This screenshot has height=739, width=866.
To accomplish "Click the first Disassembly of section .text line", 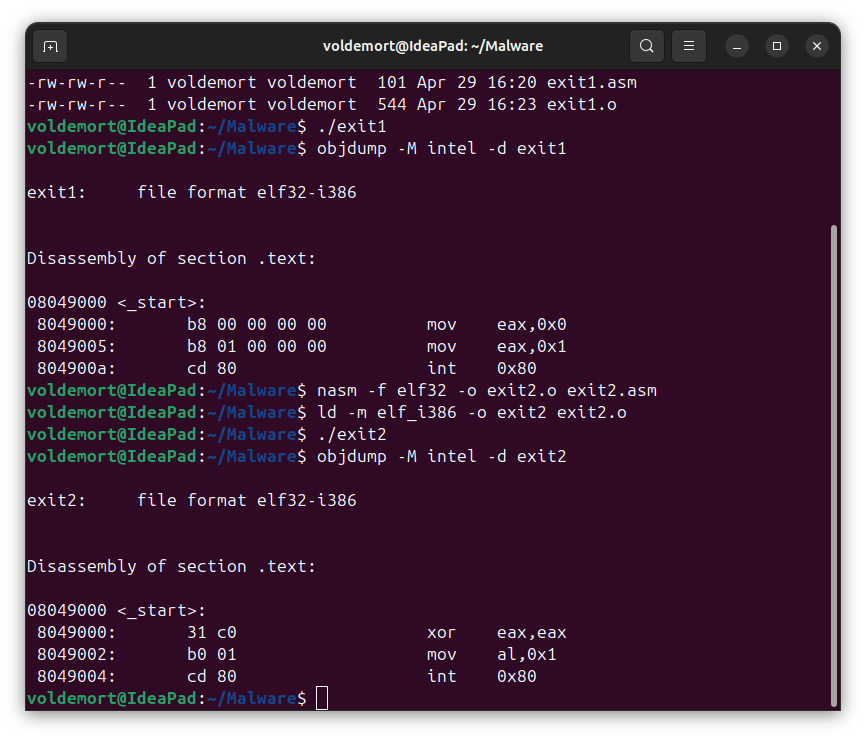I will [171, 258].
